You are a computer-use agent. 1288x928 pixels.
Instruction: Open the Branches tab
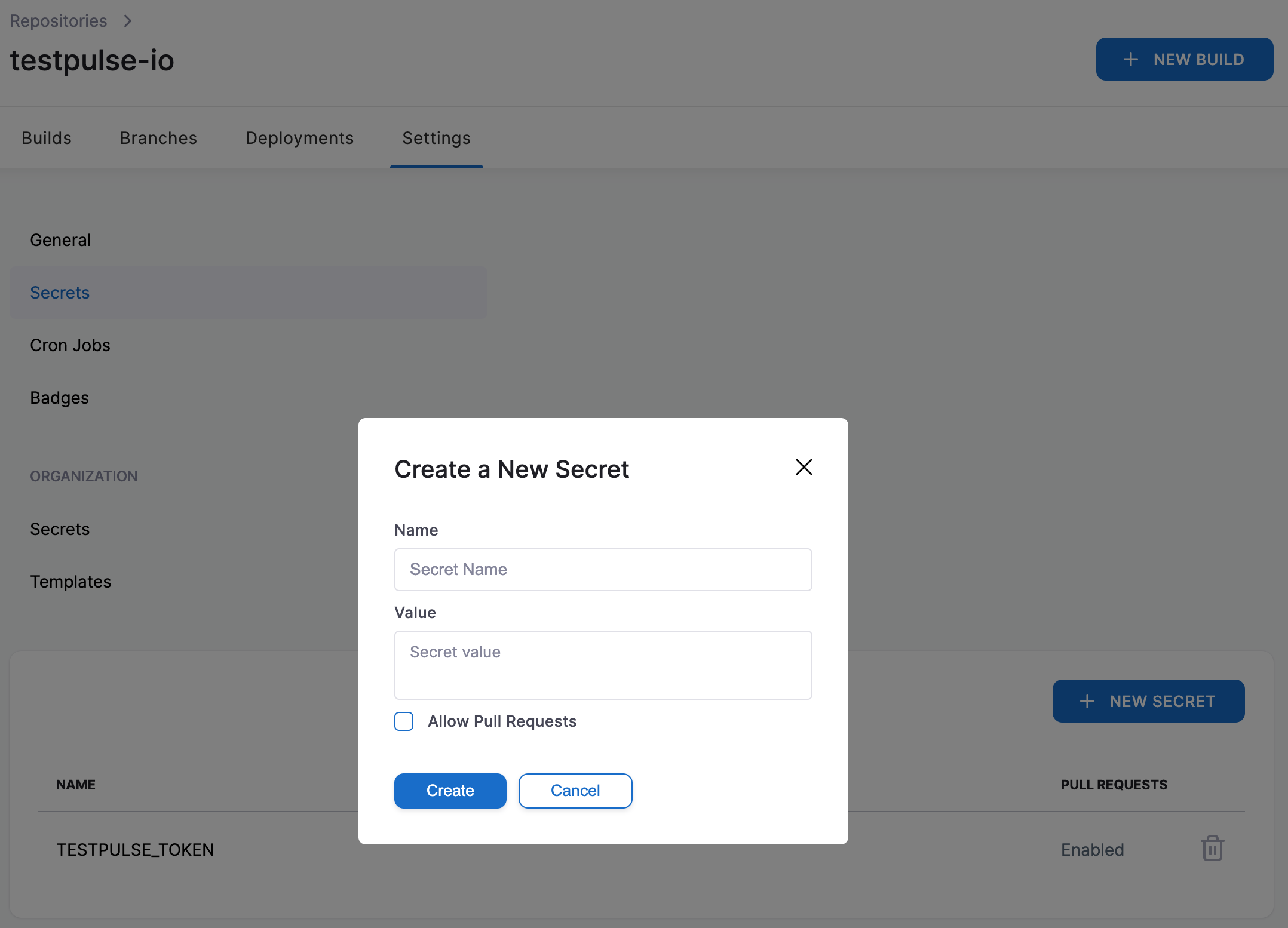158,138
